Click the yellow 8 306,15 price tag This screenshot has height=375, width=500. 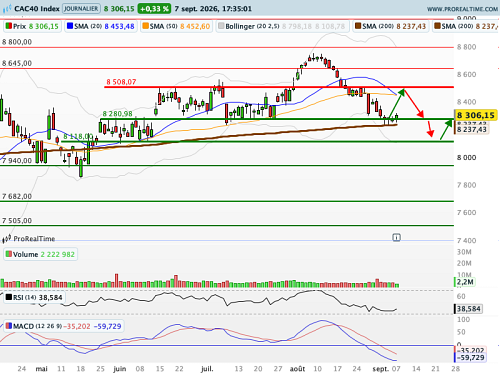coord(476,115)
